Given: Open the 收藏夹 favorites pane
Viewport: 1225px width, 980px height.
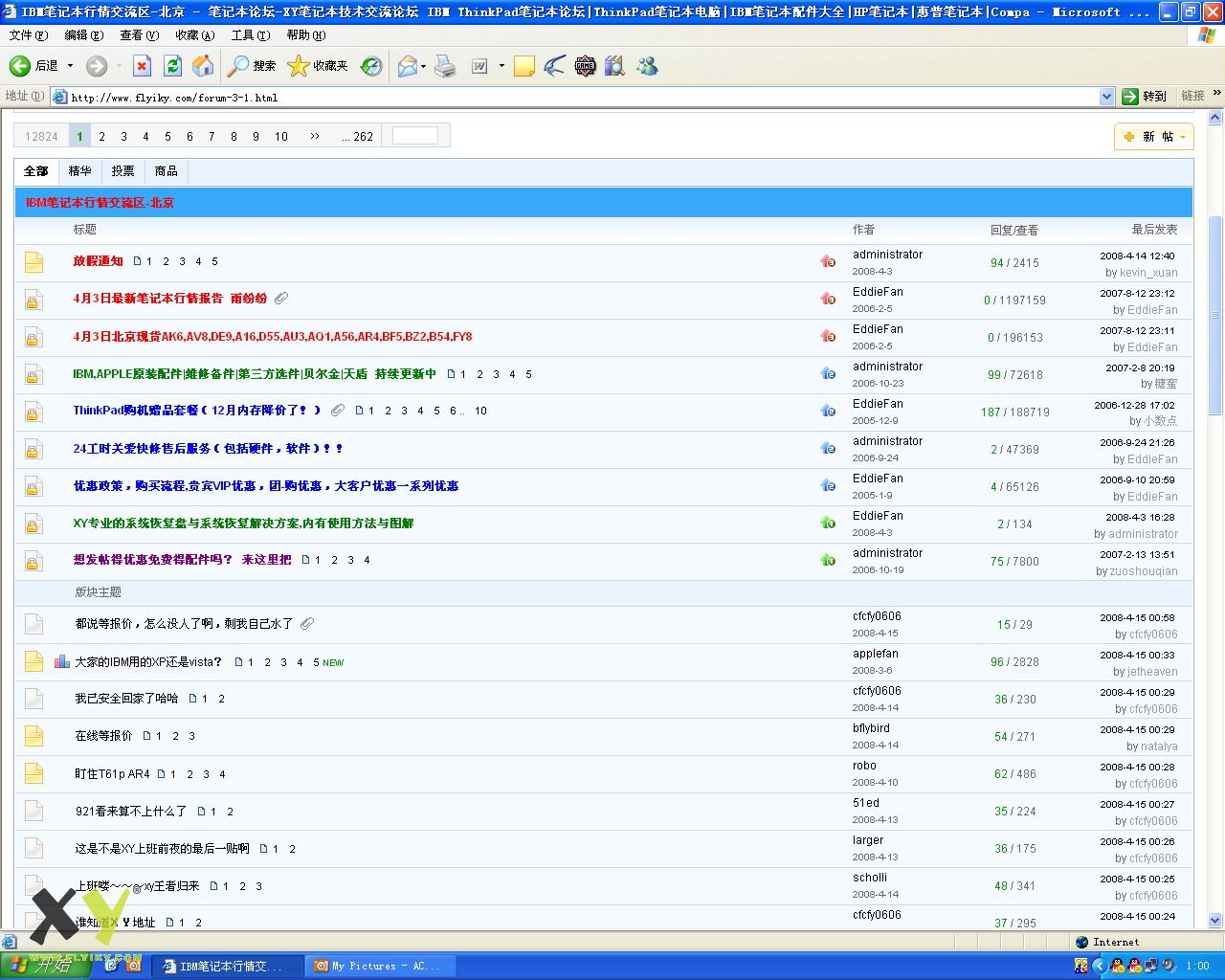Looking at the screenshot, I should click(x=318, y=66).
